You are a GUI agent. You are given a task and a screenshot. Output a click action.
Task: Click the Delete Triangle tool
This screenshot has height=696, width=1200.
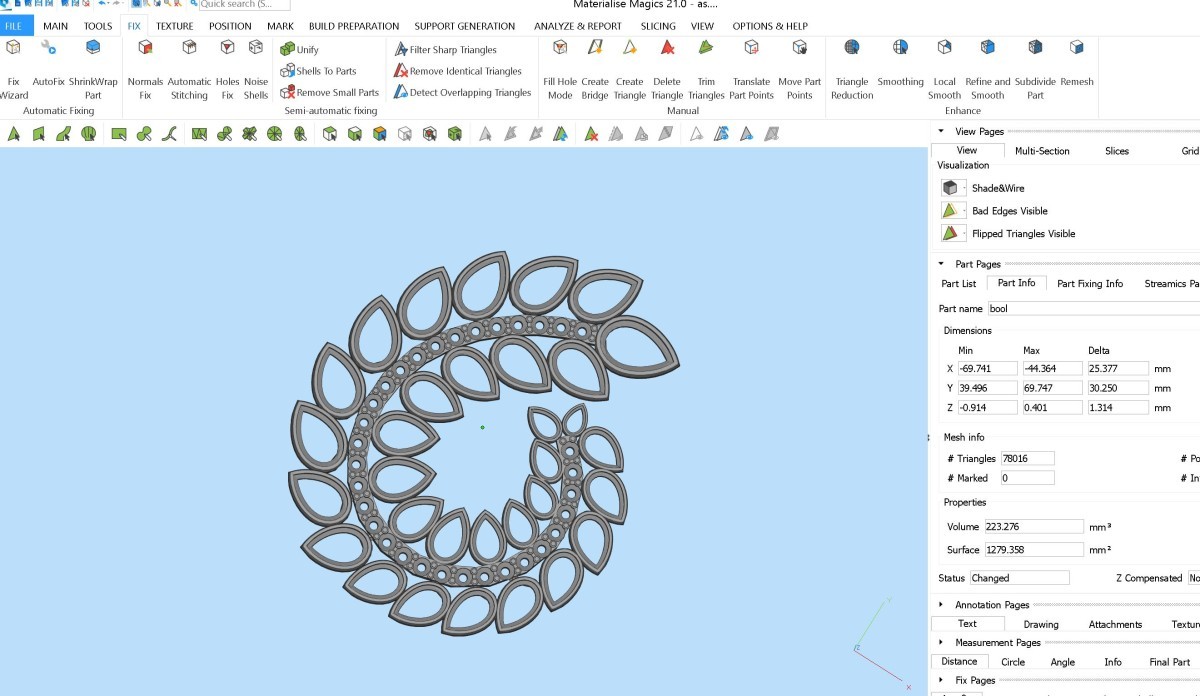coord(667,68)
